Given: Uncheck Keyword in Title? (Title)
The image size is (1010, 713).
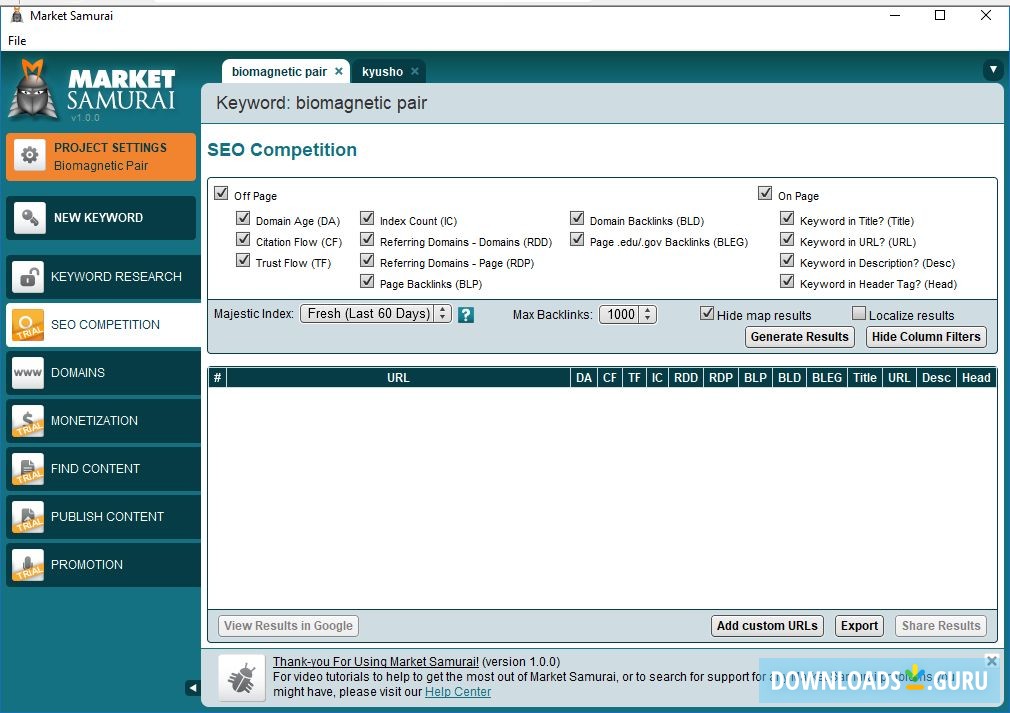Looking at the screenshot, I should click(x=787, y=218).
